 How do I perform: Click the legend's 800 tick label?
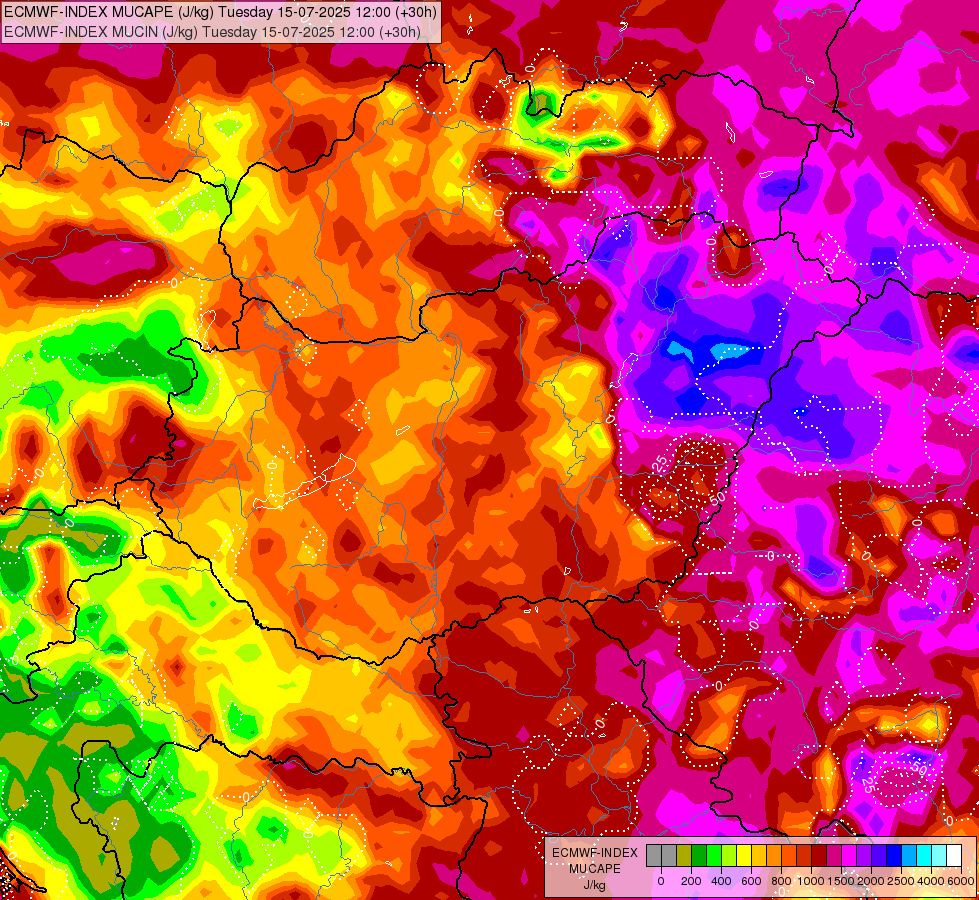pos(781,881)
